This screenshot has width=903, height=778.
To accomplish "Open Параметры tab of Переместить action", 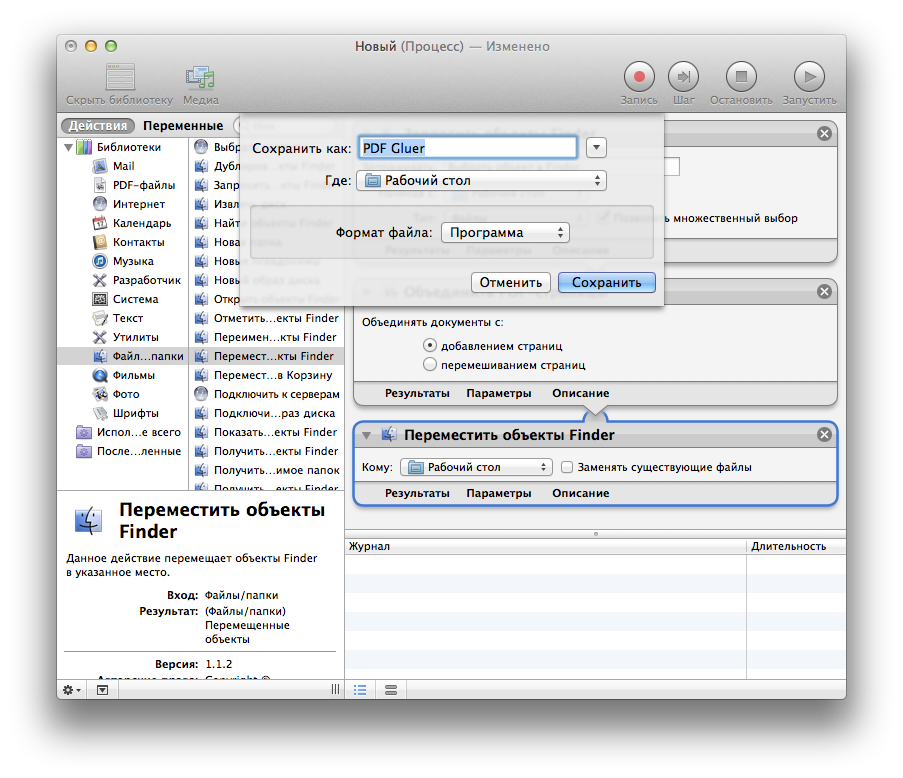I will (498, 493).
